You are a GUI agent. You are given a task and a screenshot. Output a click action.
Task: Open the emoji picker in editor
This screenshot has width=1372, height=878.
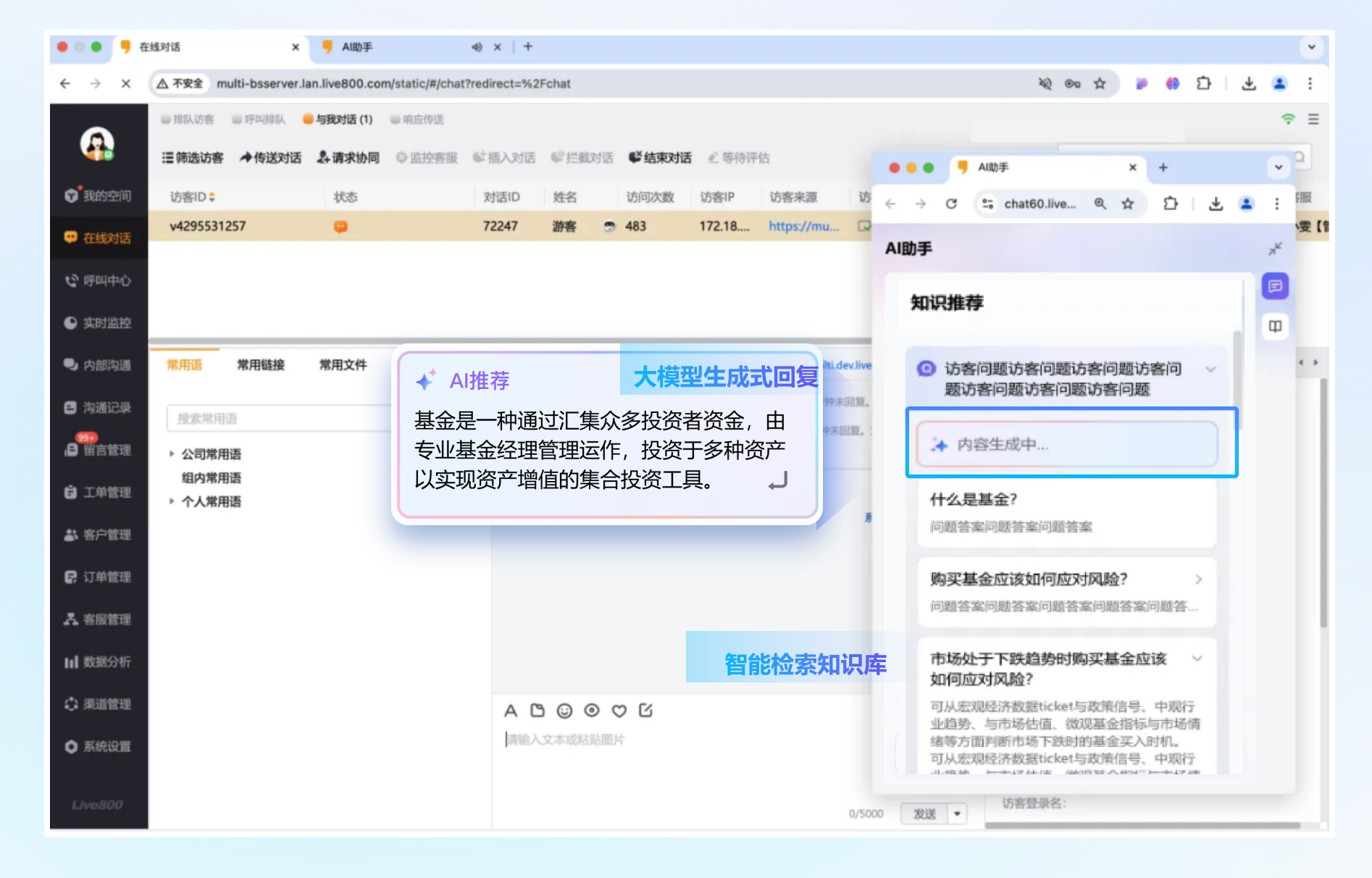pos(565,711)
